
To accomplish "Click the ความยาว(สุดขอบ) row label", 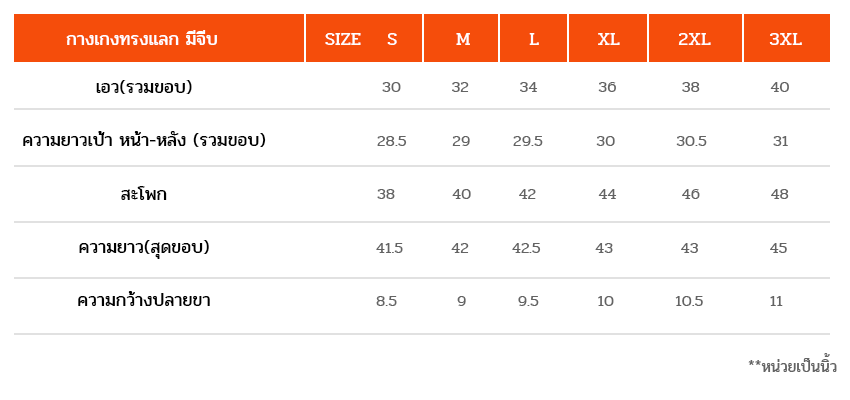I will click(x=144, y=248).
